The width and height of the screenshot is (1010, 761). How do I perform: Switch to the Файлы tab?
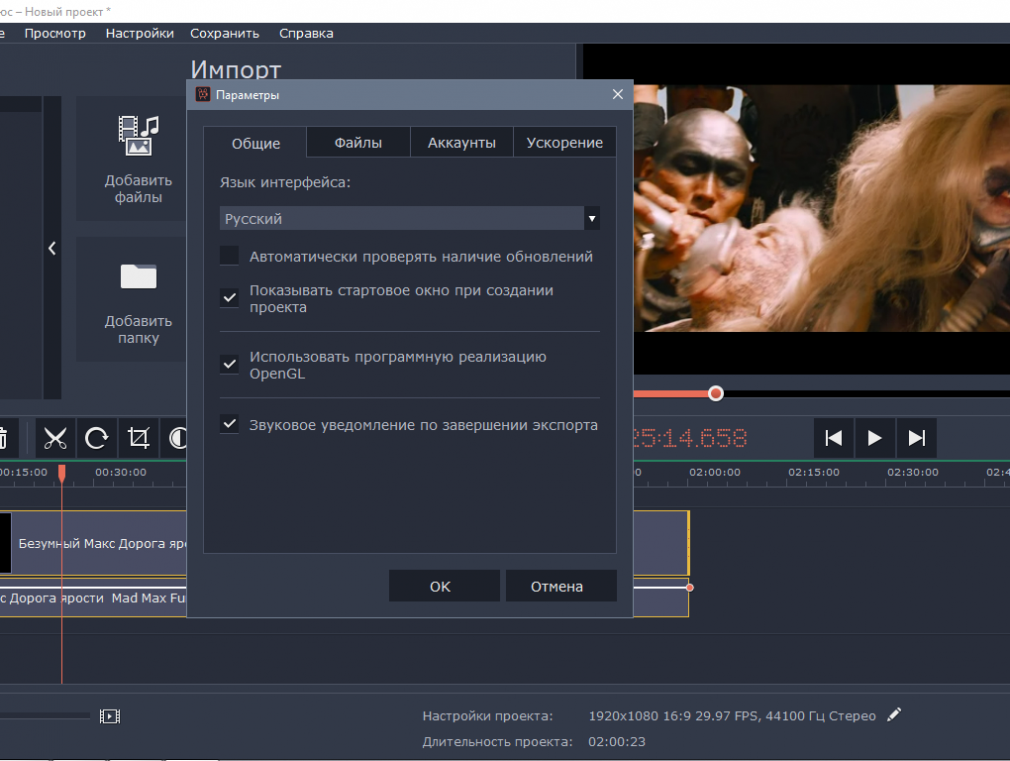coord(358,142)
